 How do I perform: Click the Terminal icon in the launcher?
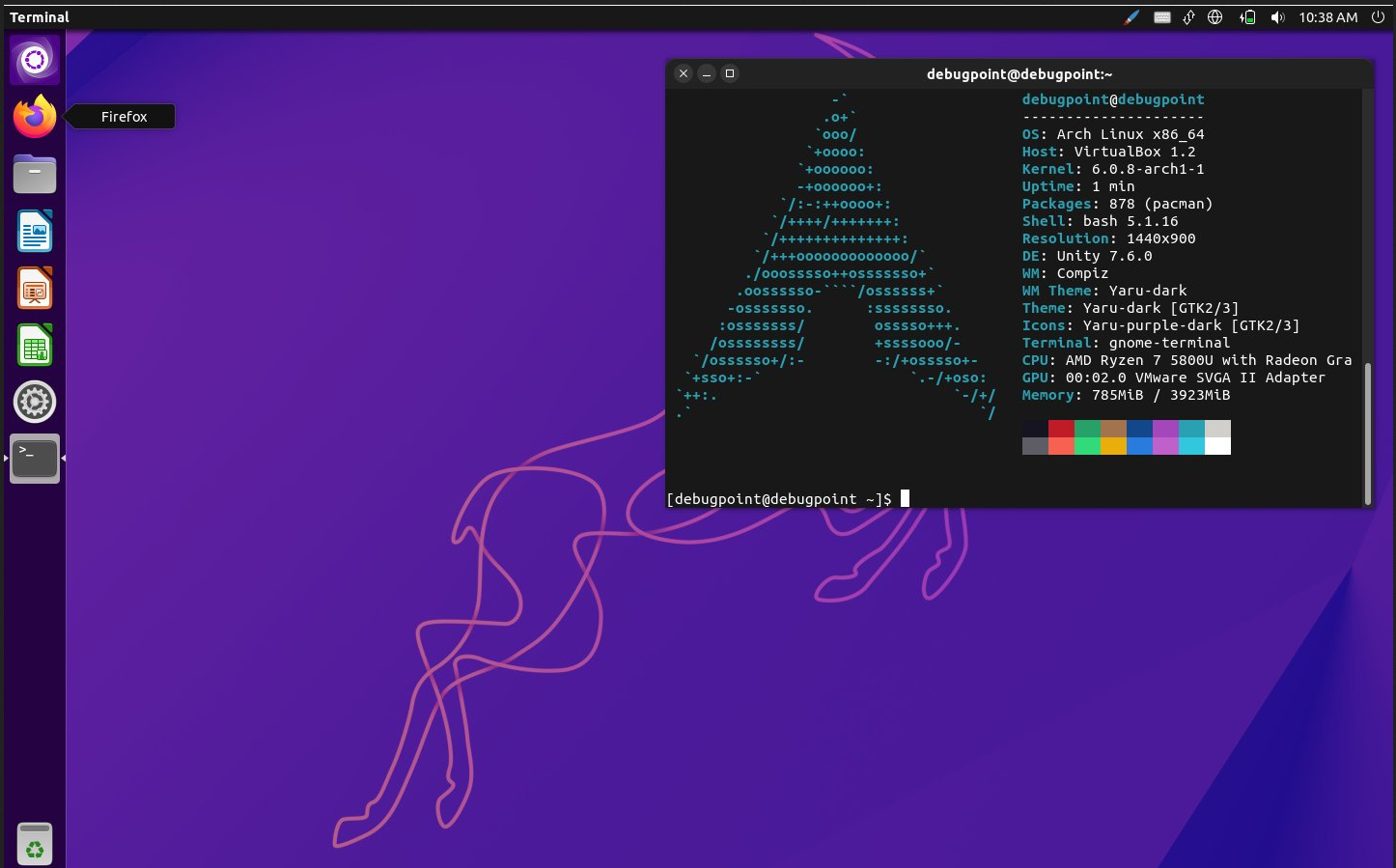[x=35, y=459]
